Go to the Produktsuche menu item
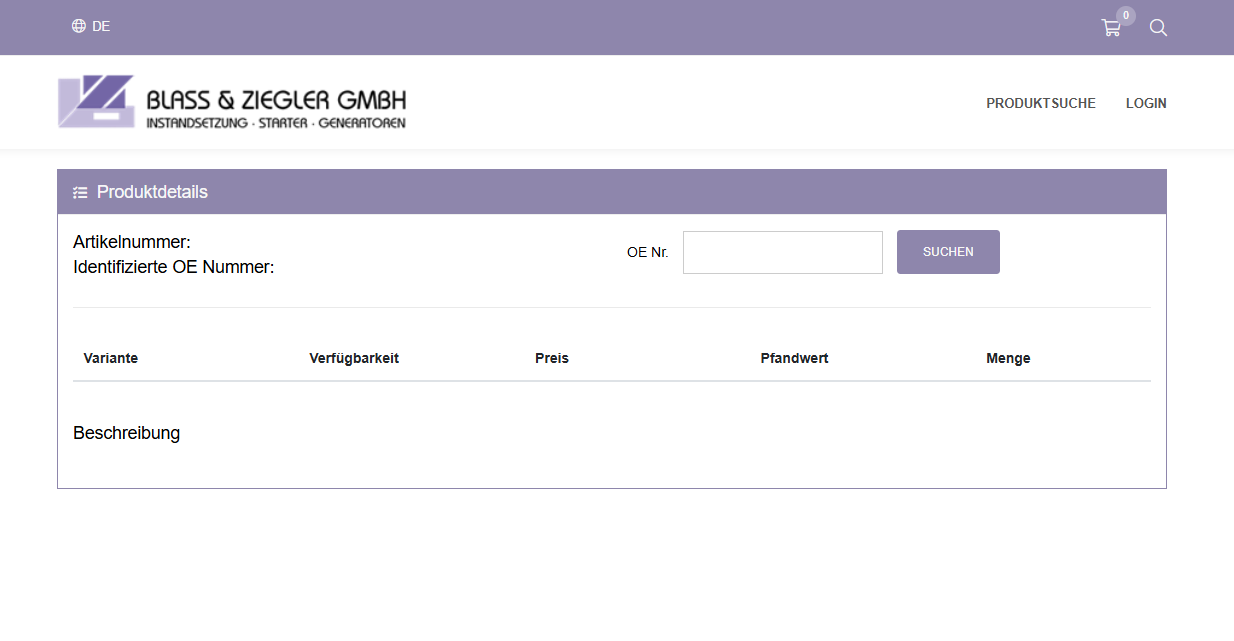This screenshot has width=1234, height=641. tap(1040, 103)
